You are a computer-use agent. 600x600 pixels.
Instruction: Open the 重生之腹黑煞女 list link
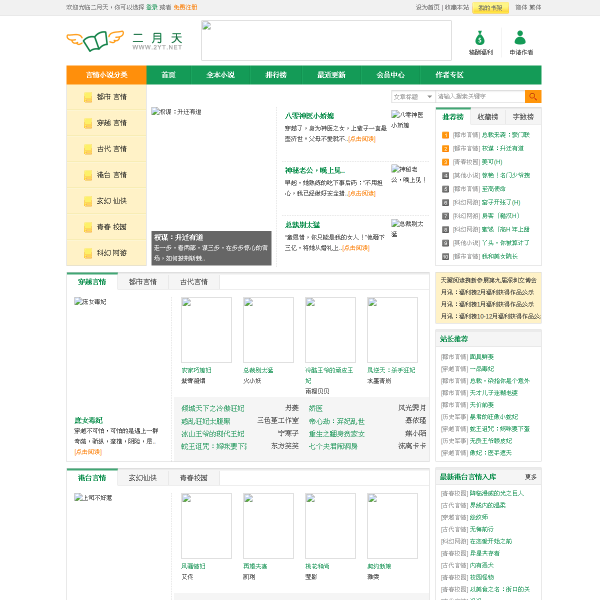coord(337,434)
